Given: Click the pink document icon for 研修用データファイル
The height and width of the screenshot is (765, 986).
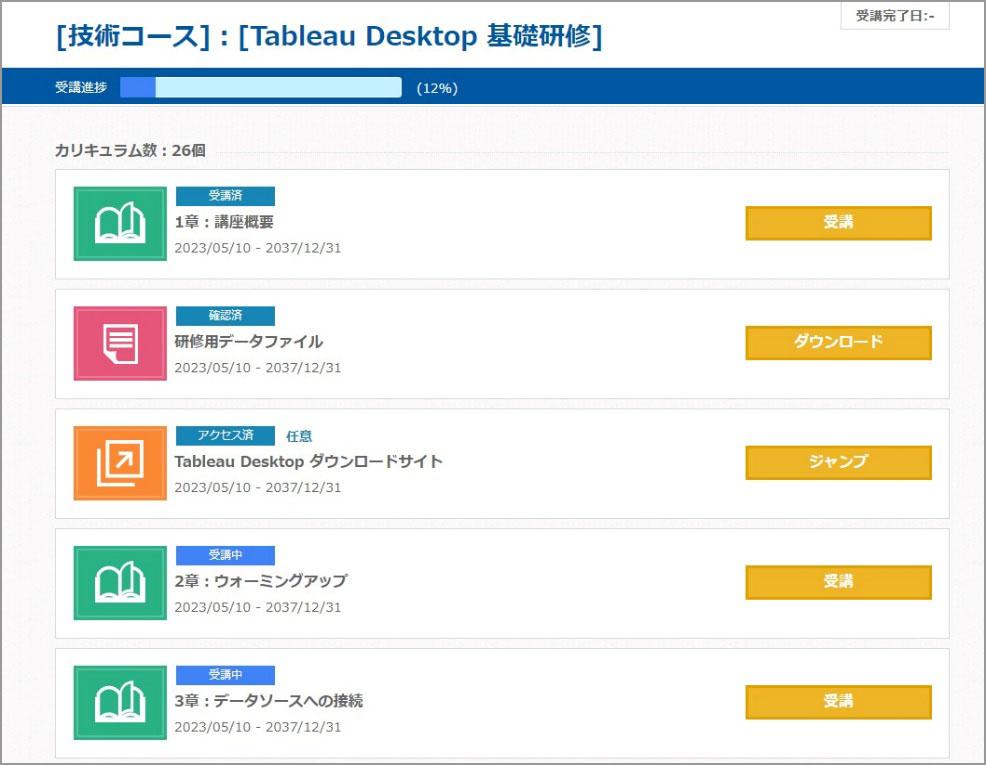Looking at the screenshot, I should pyautogui.click(x=120, y=344).
